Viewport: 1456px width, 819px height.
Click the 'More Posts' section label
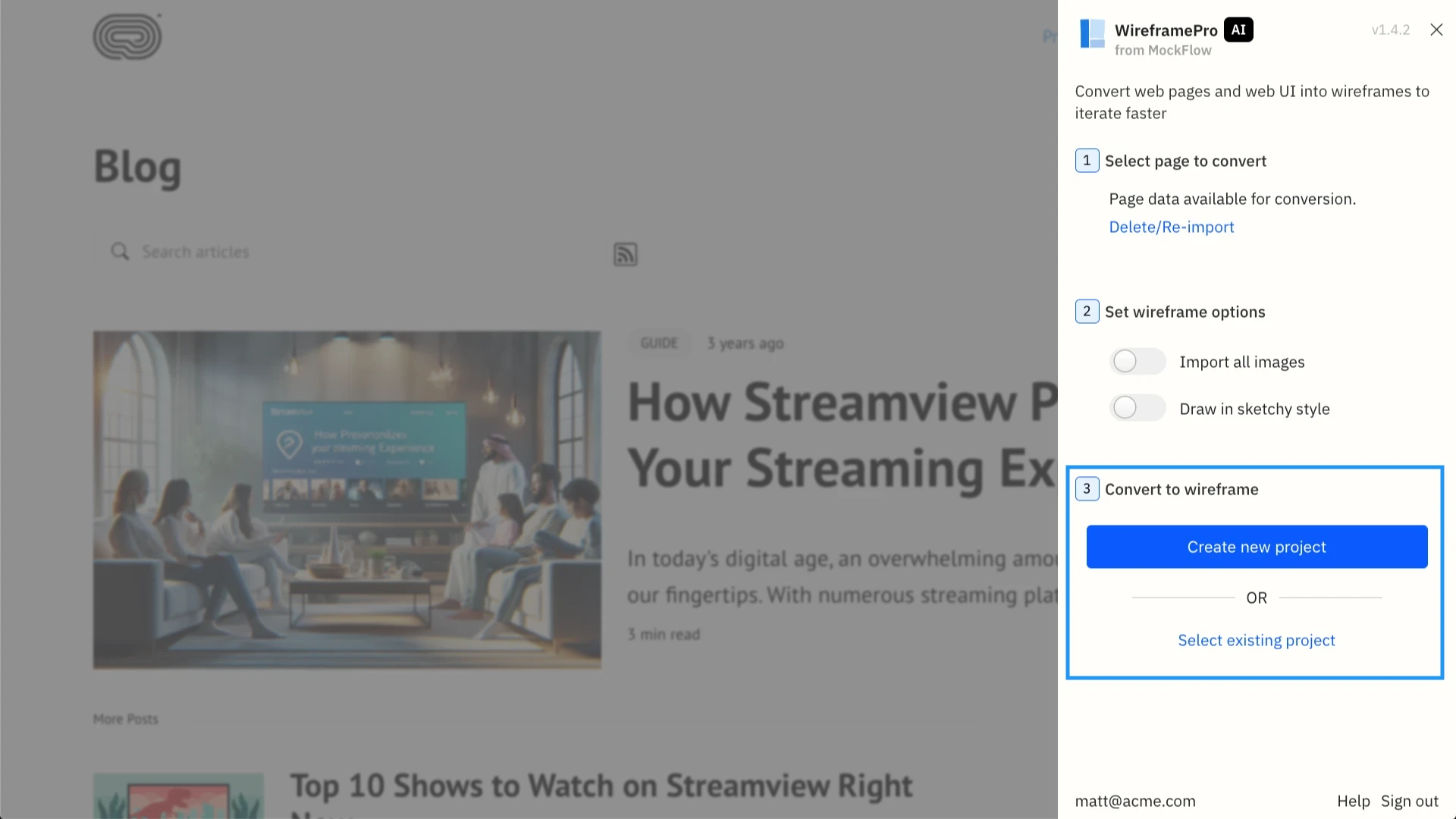click(x=126, y=719)
